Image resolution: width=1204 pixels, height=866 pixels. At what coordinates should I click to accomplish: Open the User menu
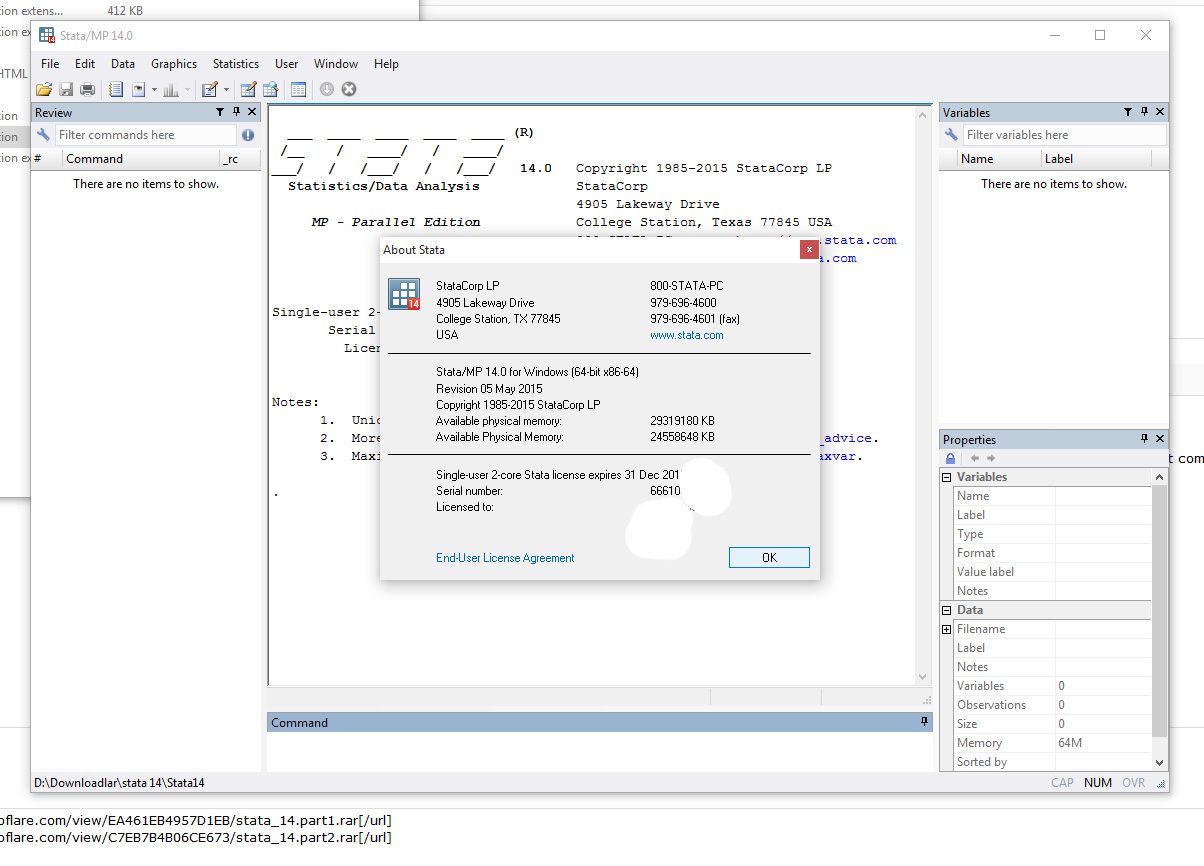[x=287, y=63]
